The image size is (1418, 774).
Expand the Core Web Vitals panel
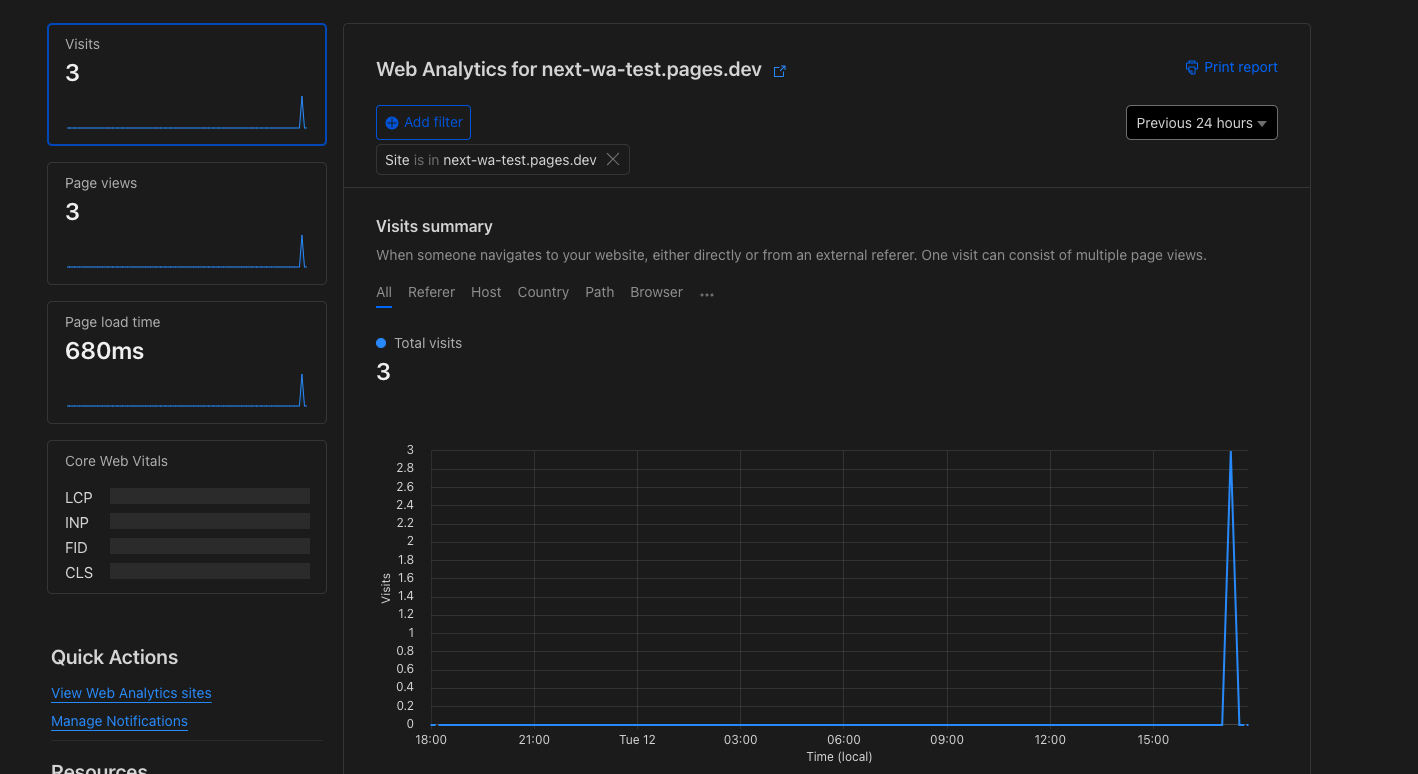(x=186, y=516)
